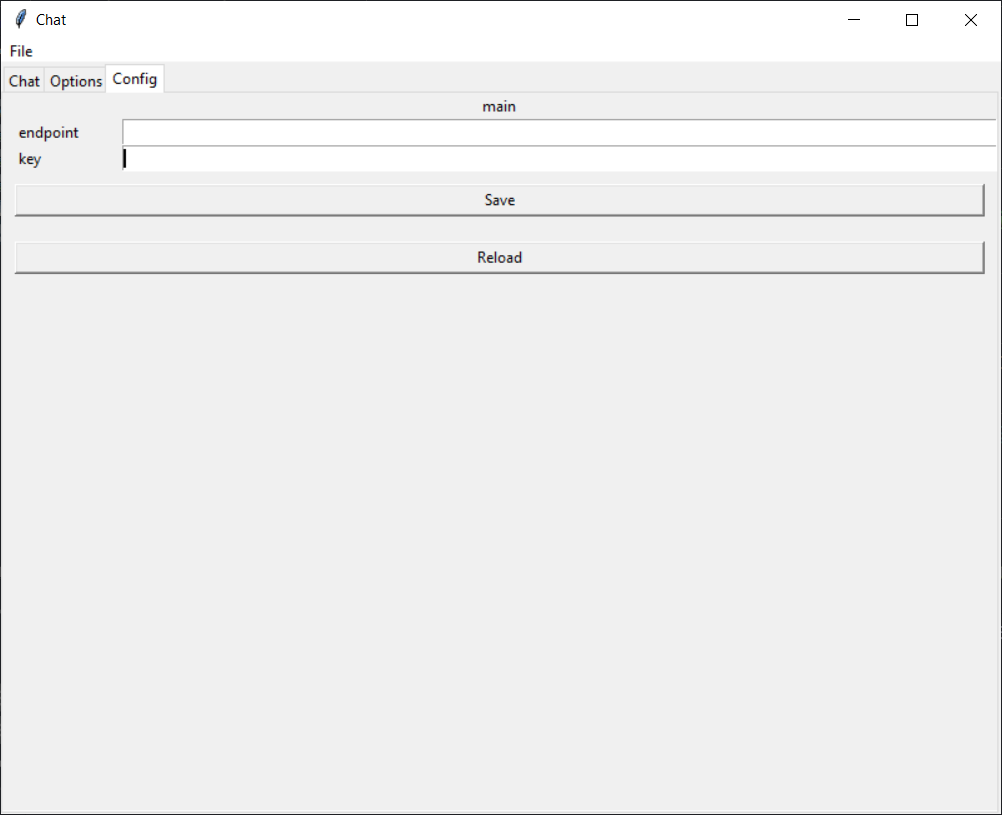Click inside the endpoint input field
Viewport: 1002px width, 815px height.
point(559,131)
